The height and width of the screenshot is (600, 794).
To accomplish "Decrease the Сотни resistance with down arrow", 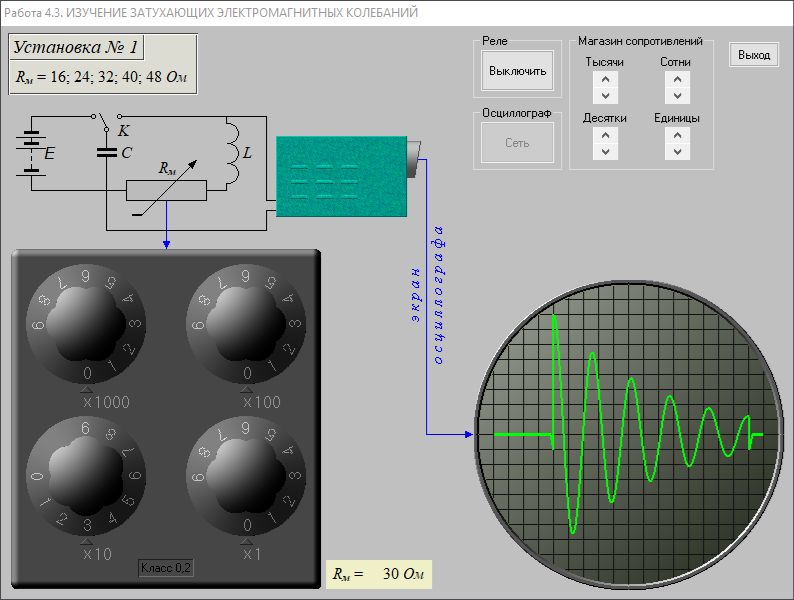I will tap(677, 96).
